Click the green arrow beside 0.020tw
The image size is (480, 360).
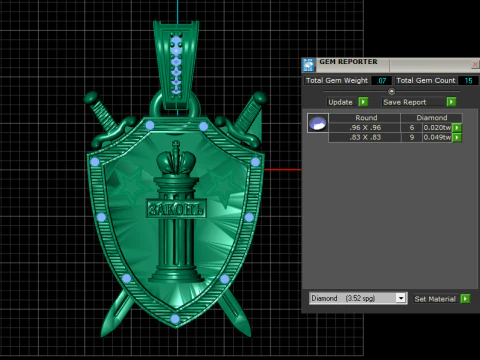(457, 128)
